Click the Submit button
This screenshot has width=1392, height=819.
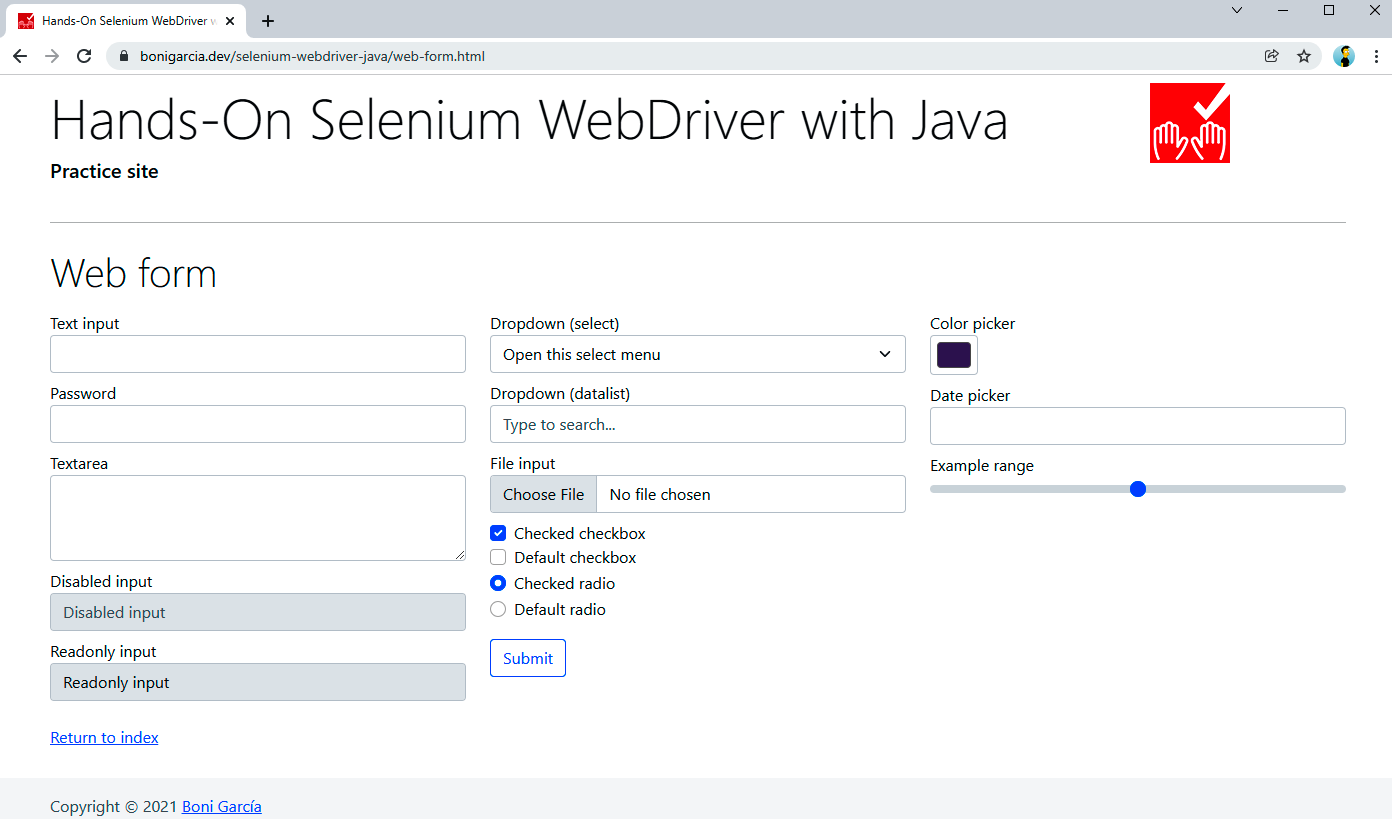point(527,658)
